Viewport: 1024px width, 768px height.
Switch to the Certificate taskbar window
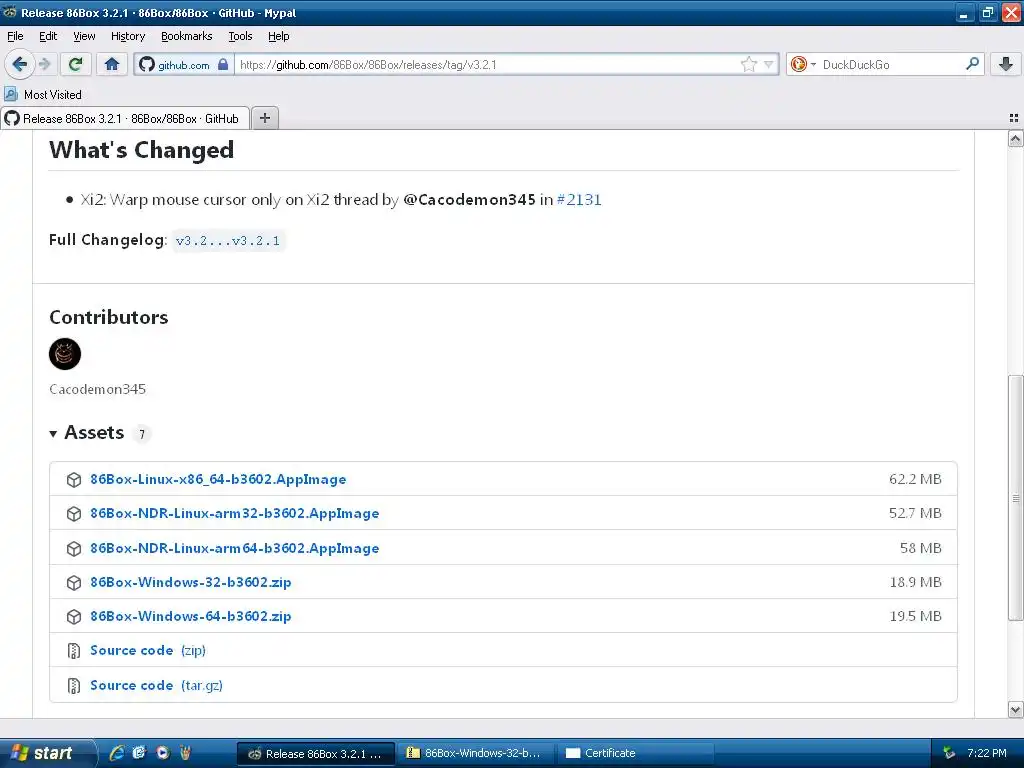[x=635, y=753]
